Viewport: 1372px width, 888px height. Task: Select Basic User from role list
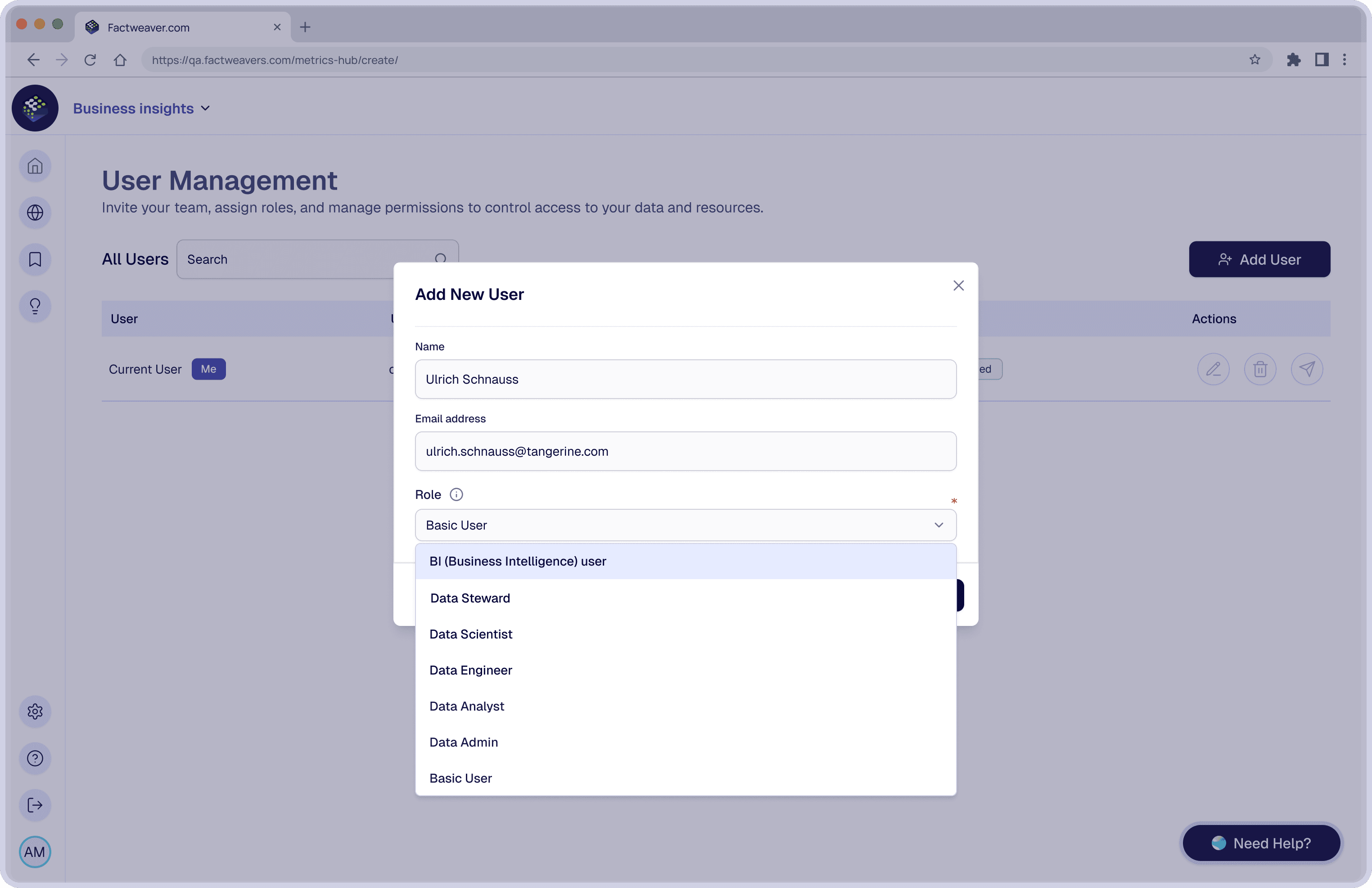(x=685, y=779)
